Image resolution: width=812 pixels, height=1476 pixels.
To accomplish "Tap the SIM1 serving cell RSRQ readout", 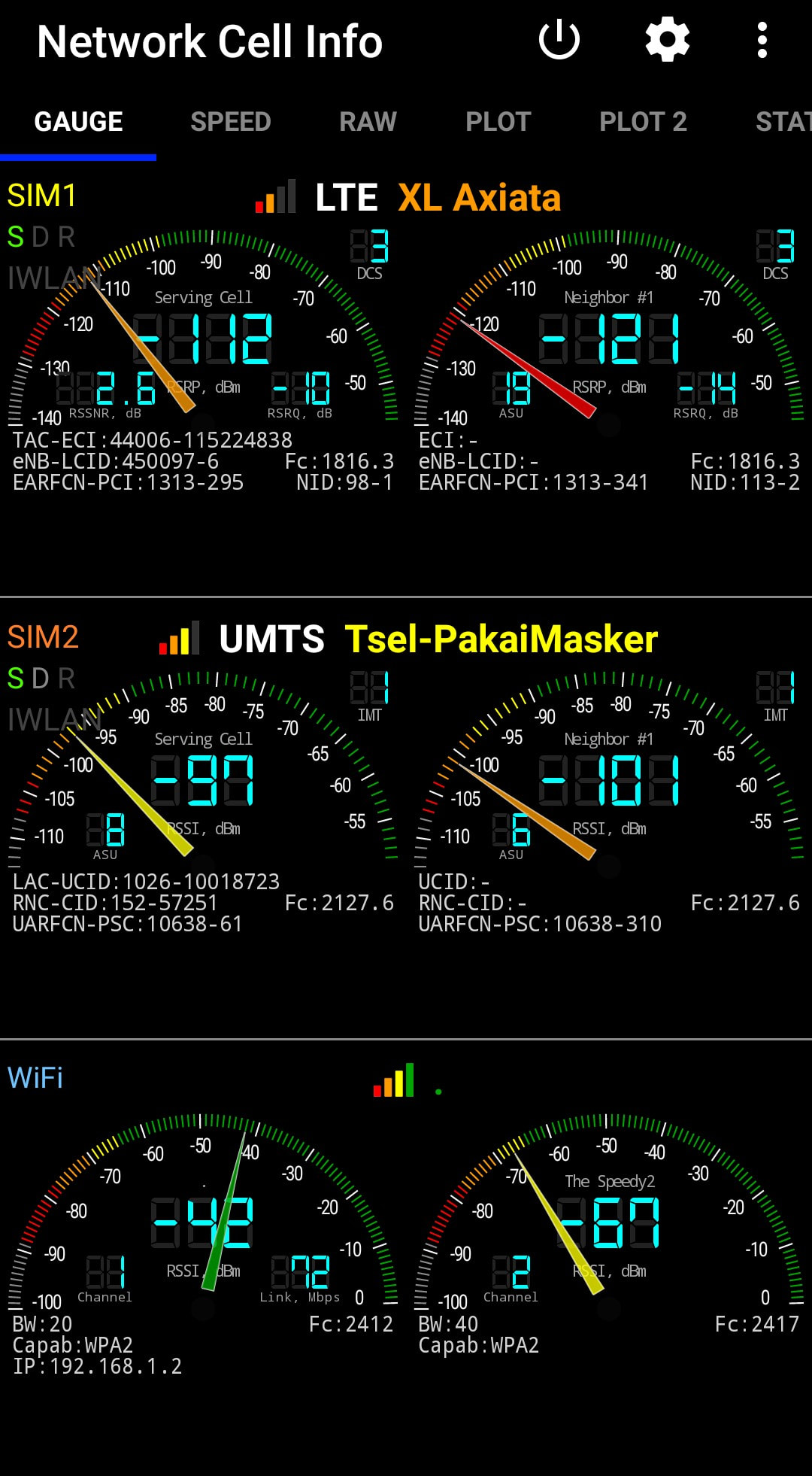I will point(301,394).
